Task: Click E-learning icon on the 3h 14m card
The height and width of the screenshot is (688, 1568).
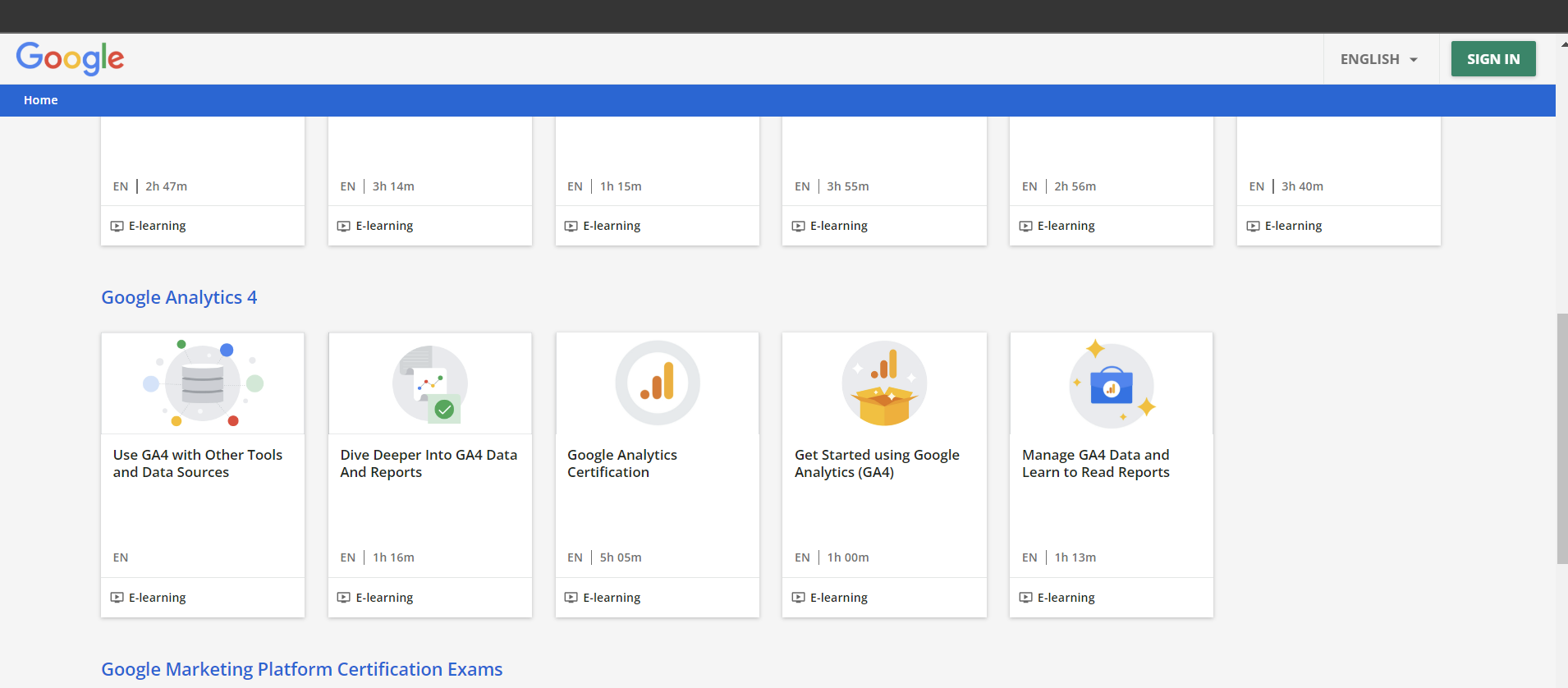Action: point(344,226)
